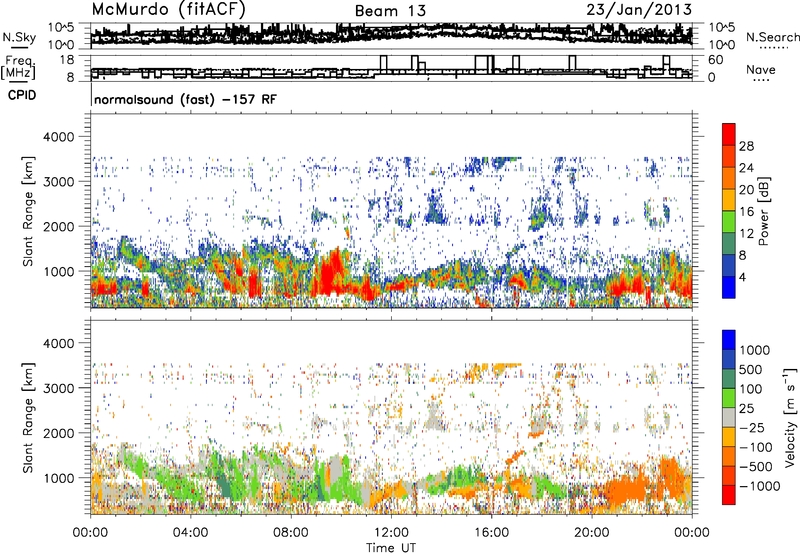This screenshot has width=800, height=554.
Task: Click the frequency step plot panel
Action: click(391, 68)
